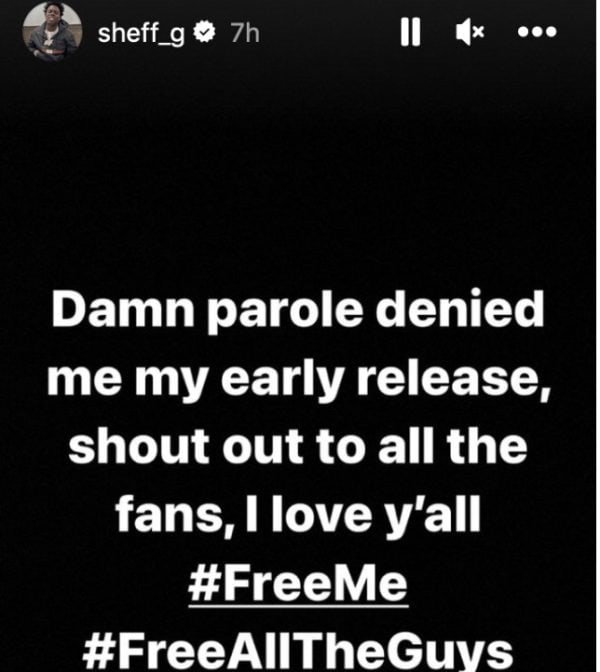Pause the story playback
This screenshot has width=600, height=672.
click(410, 32)
